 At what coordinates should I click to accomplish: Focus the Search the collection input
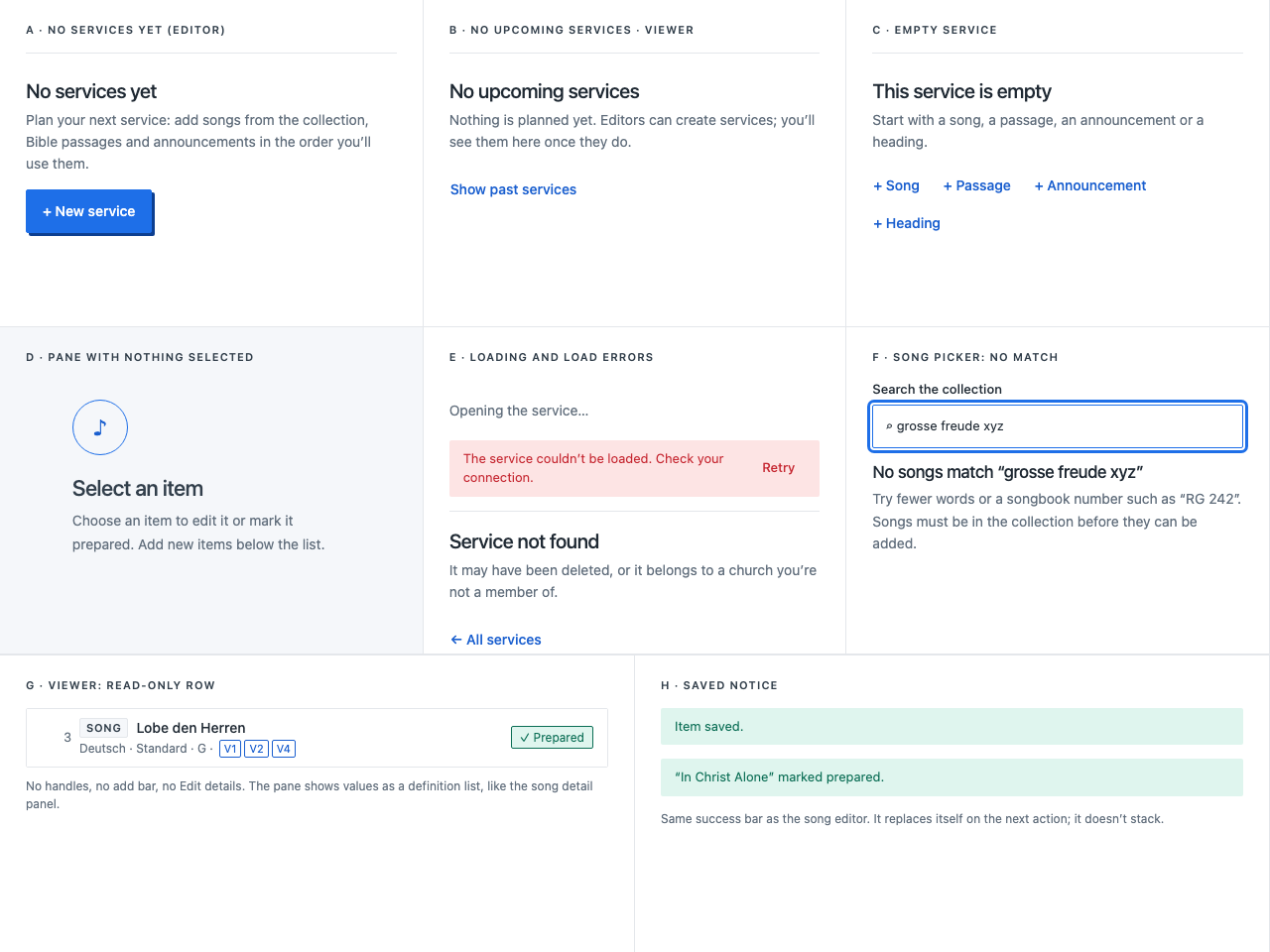(x=1058, y=426)
